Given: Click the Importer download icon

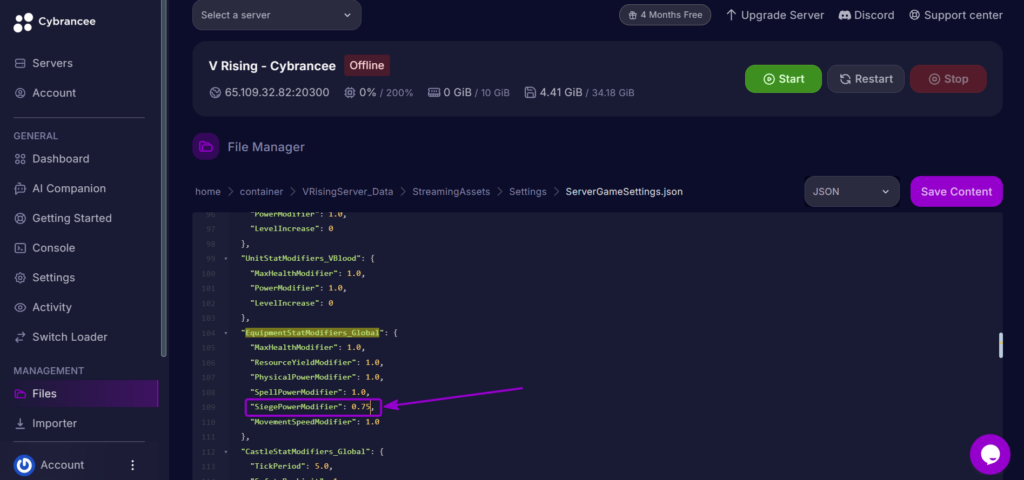Looking at the screenshot, I should pyautogui.click(x=20, y=423).
